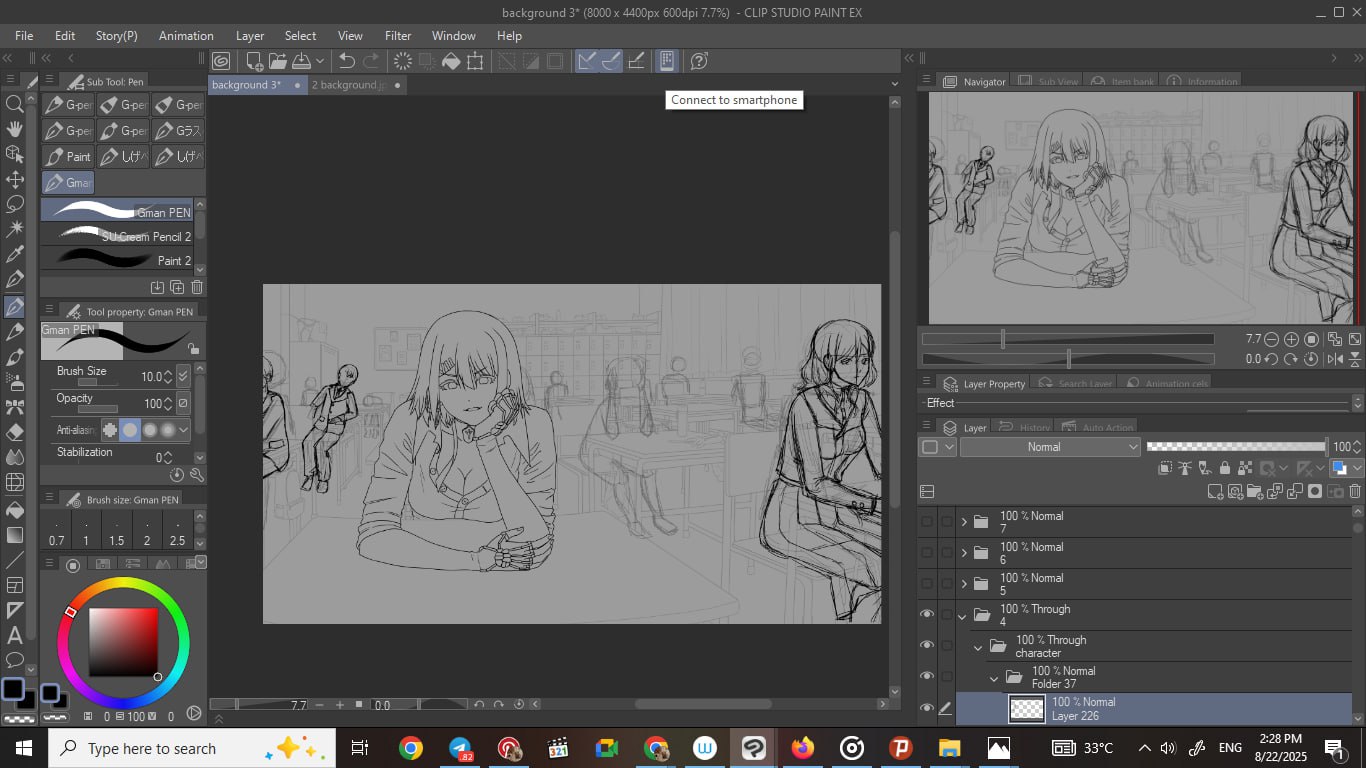Delete layer using the trash icon
The image size is (1366, 768).
pyautogui.click(x=1355, y=491)
